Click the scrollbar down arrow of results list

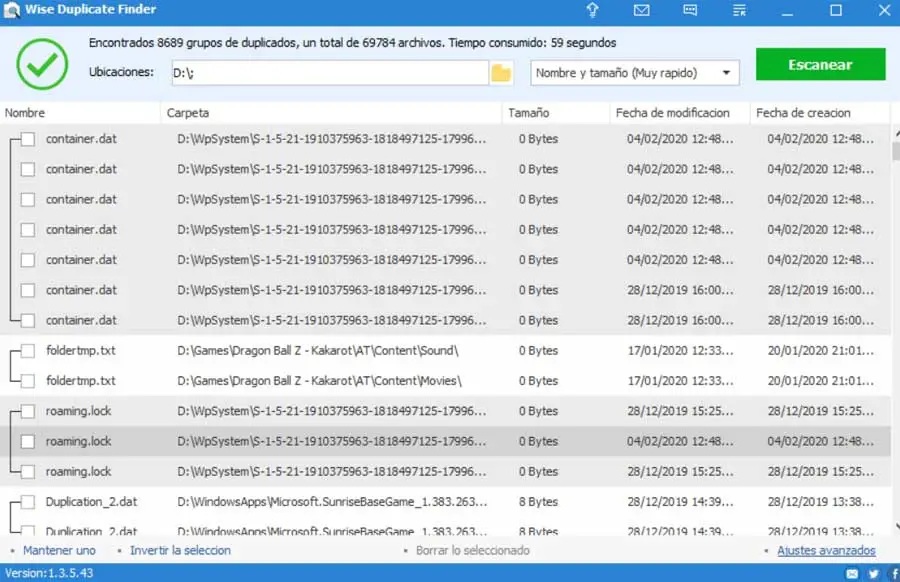click(x=896, y=526)
